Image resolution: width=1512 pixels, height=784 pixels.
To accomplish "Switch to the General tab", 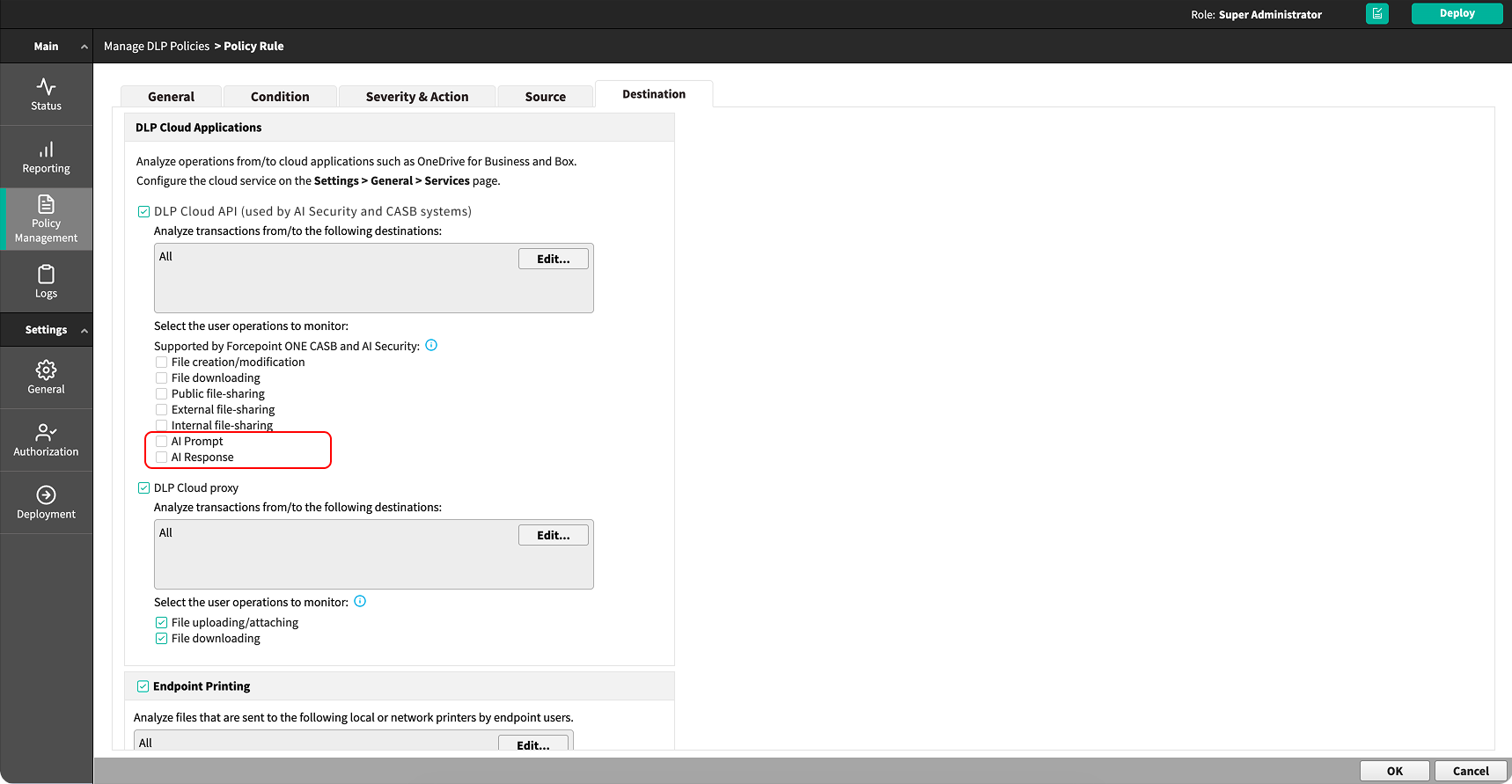I will (x=171, y=96).
